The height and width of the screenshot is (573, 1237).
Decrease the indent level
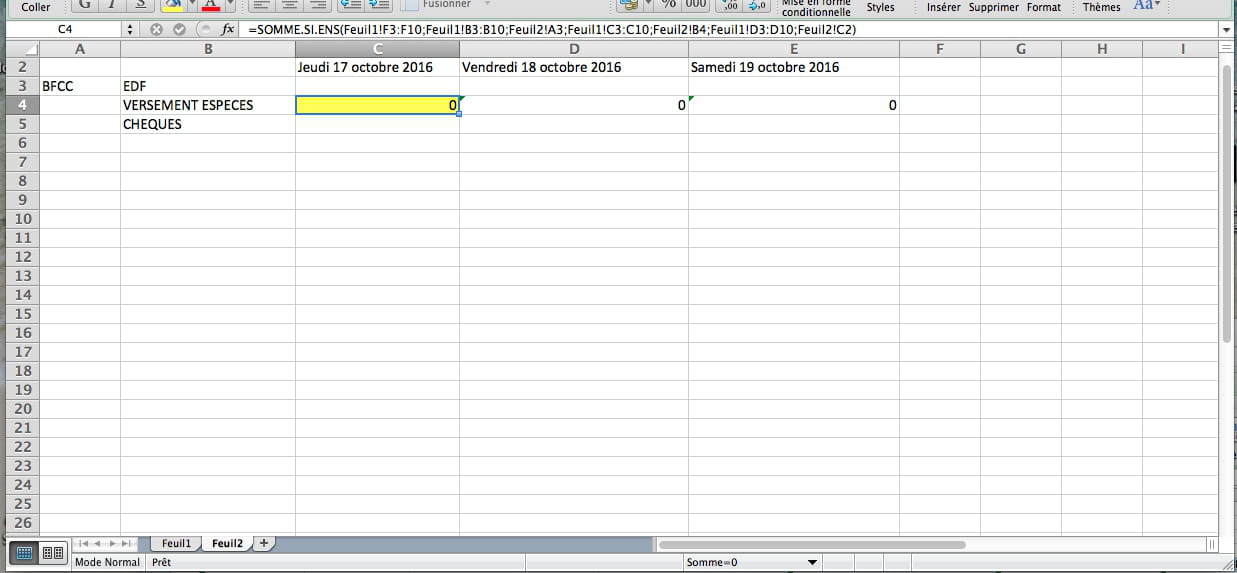click(x=350, y=5)
